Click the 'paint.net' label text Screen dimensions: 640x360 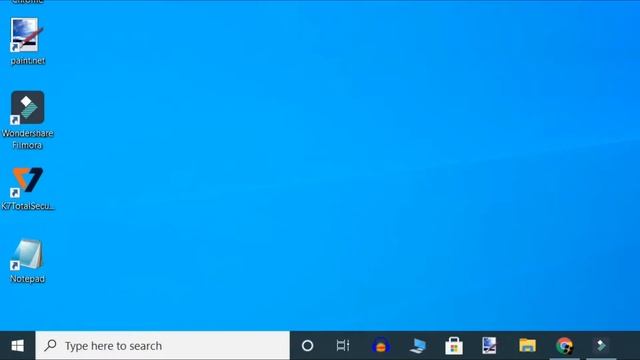(28, 61)
